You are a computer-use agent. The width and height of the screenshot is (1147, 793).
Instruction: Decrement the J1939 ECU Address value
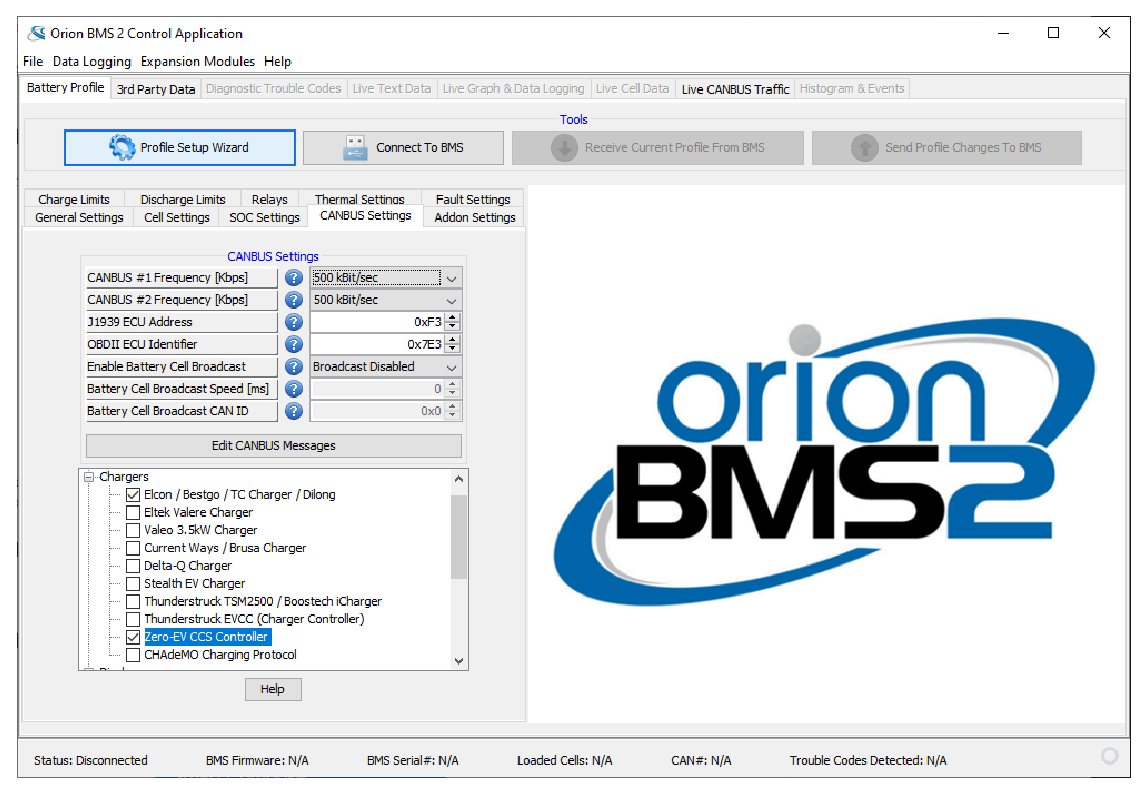pyautogui.click(x=453, y=326)
